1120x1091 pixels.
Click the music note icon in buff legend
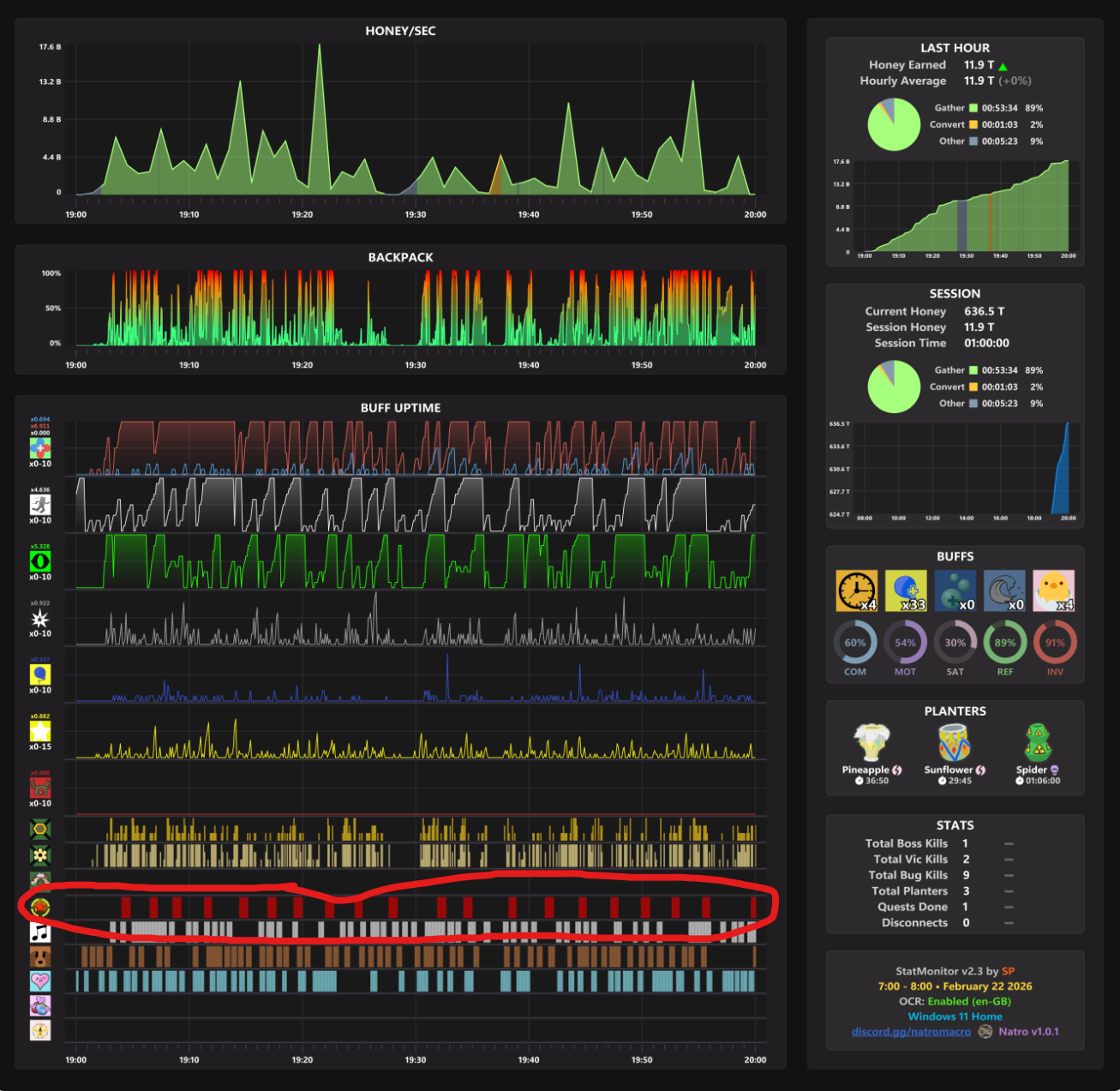tap(39, 931)
